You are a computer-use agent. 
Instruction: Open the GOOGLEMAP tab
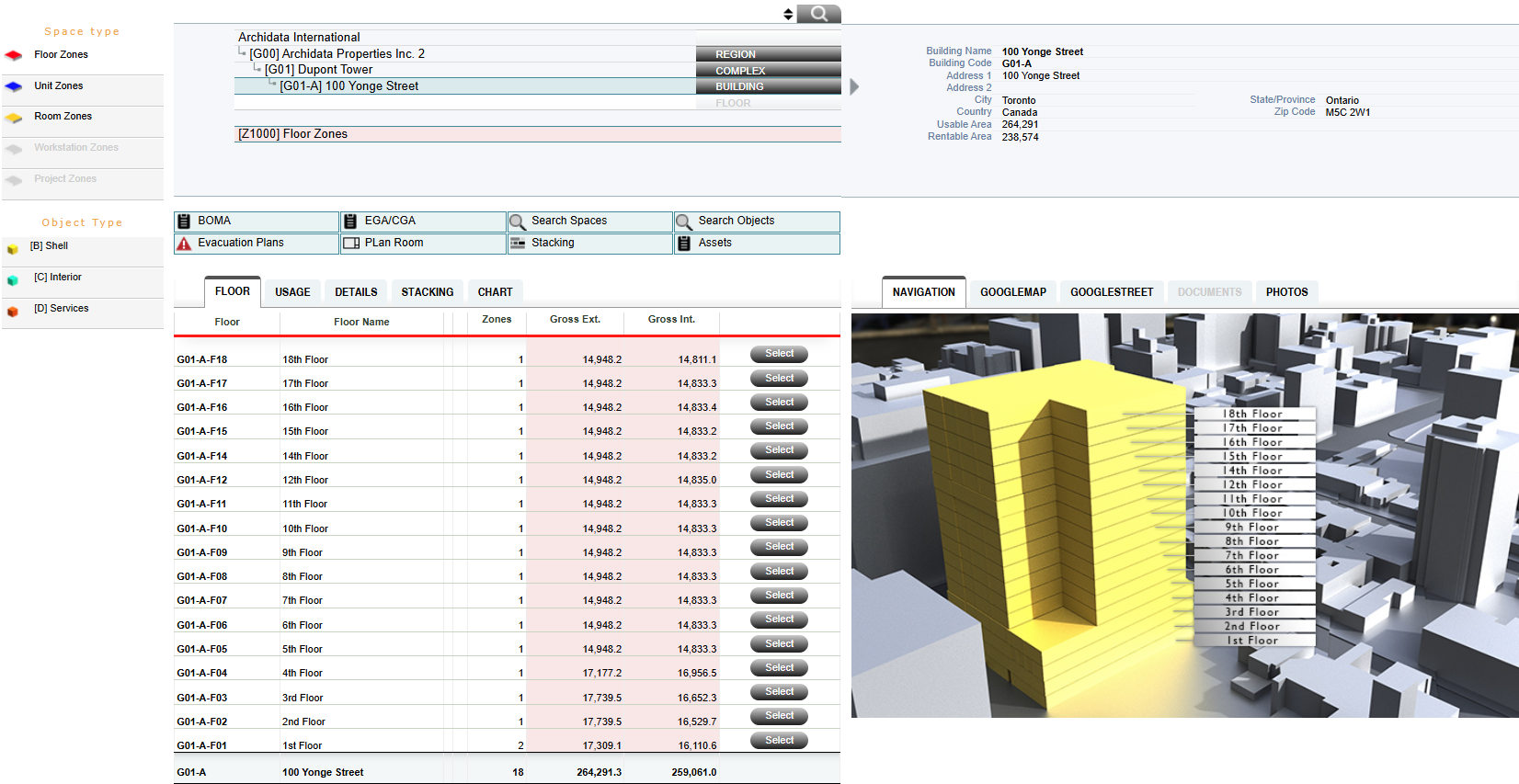pos(1012,292)
